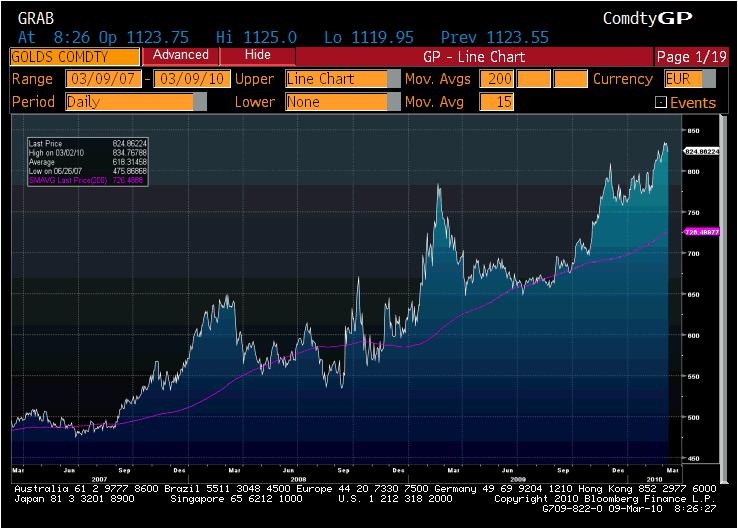This screenshot has width=738, height=529.
Task: Click the 'Period' label
Action: tap(33, 102)
